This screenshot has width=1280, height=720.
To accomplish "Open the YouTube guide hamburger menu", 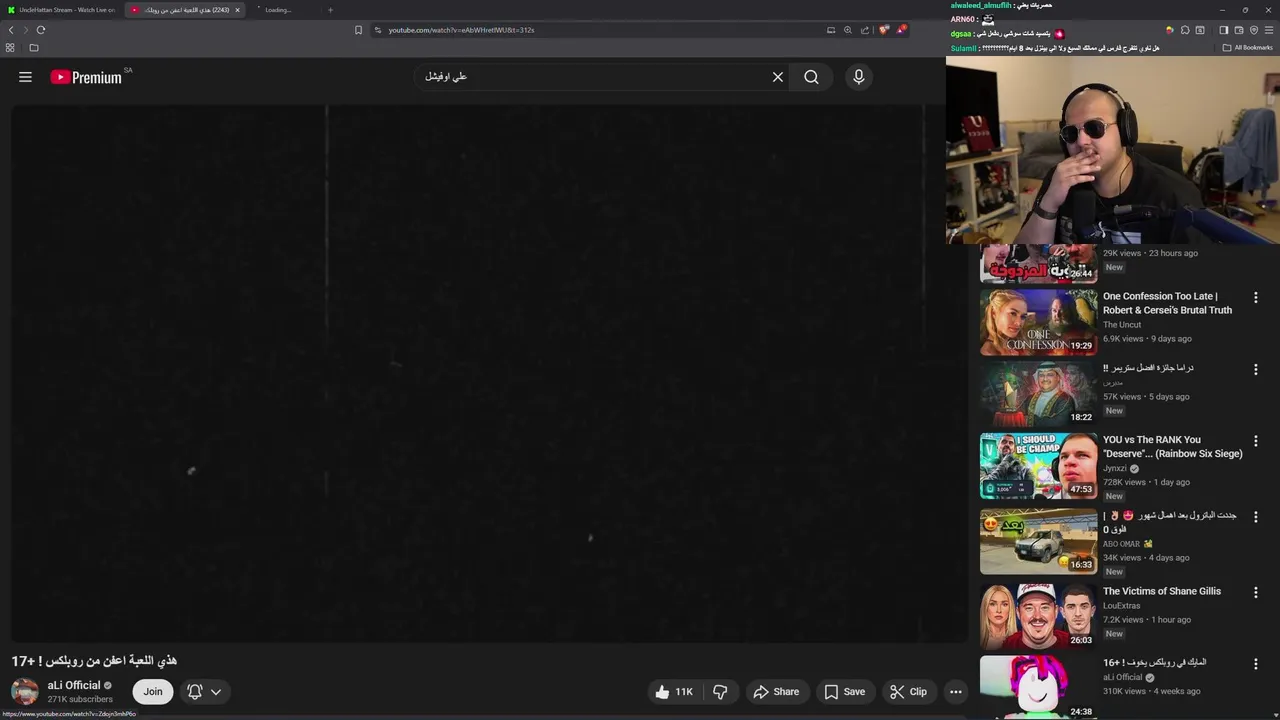I will pos(25,77).
